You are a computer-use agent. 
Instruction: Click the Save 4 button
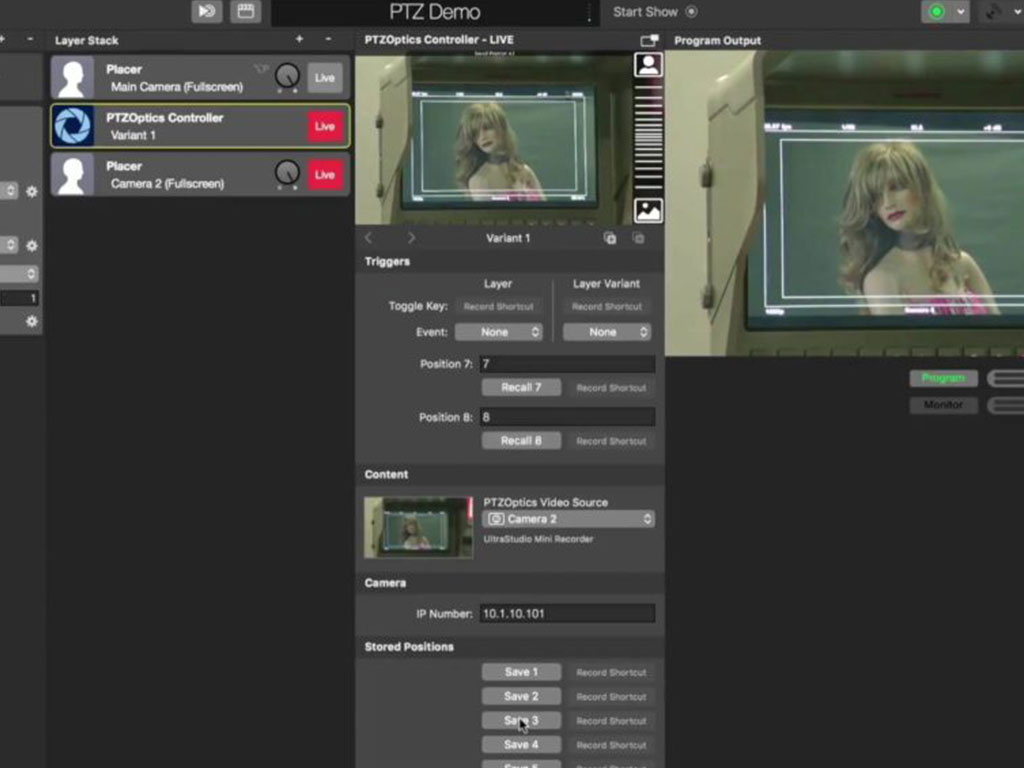(x=521, y=744)
